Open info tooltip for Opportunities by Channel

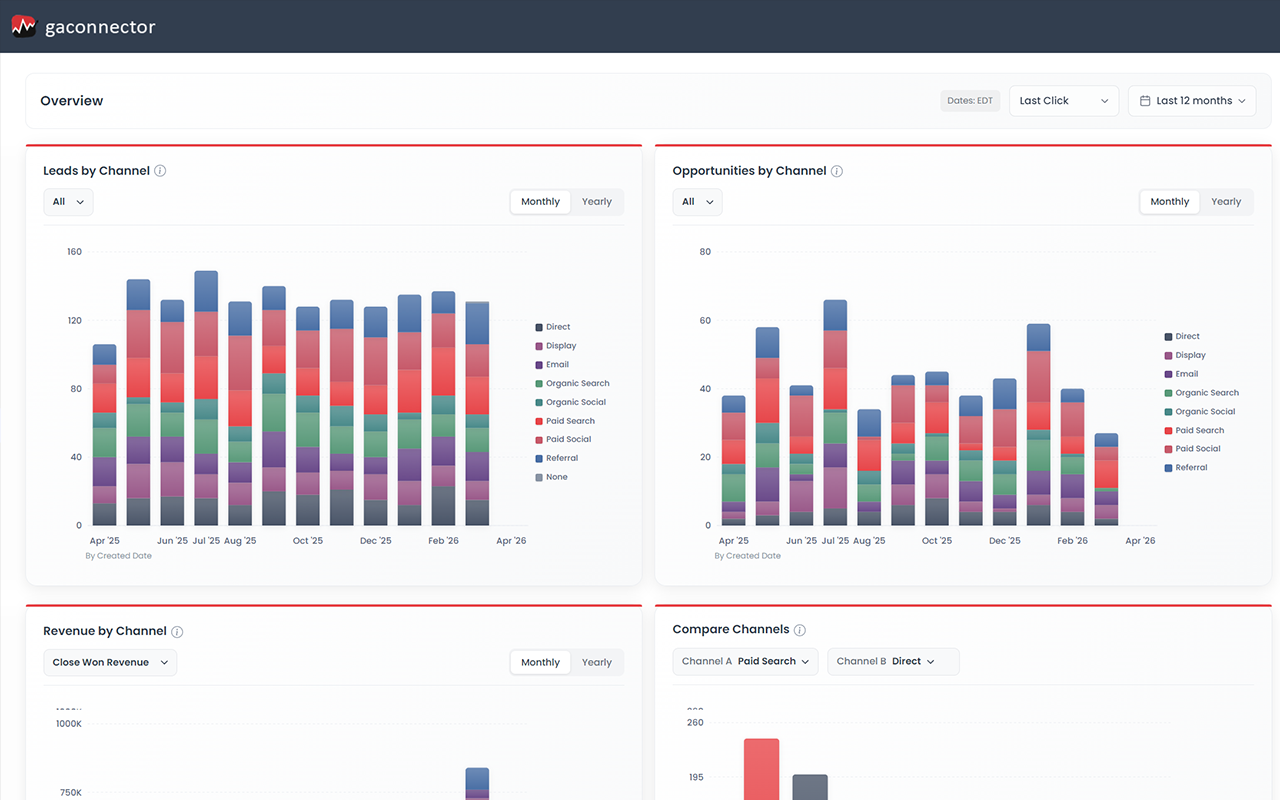point(837,171)
